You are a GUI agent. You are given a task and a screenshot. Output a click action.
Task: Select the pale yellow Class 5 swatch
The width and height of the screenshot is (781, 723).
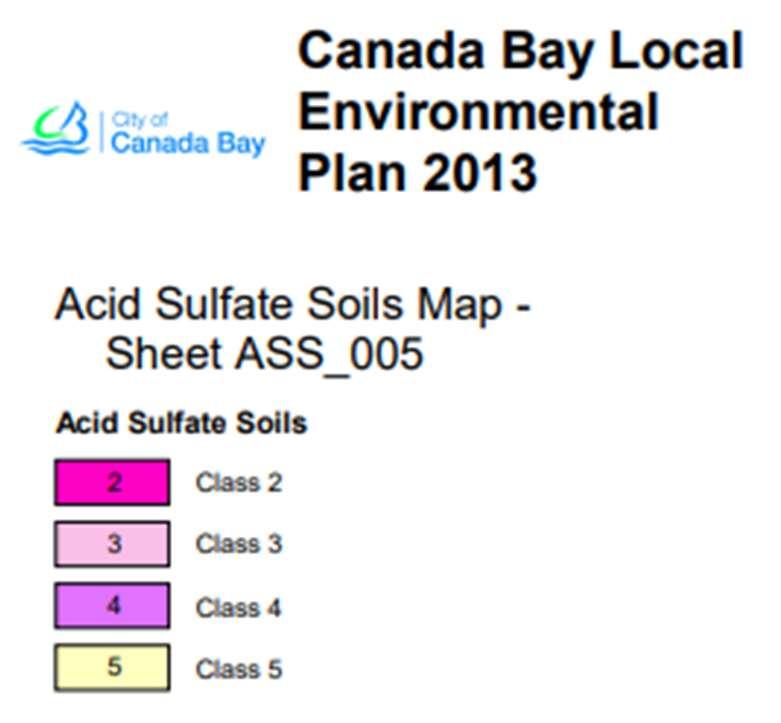click(x=112, y=667)
